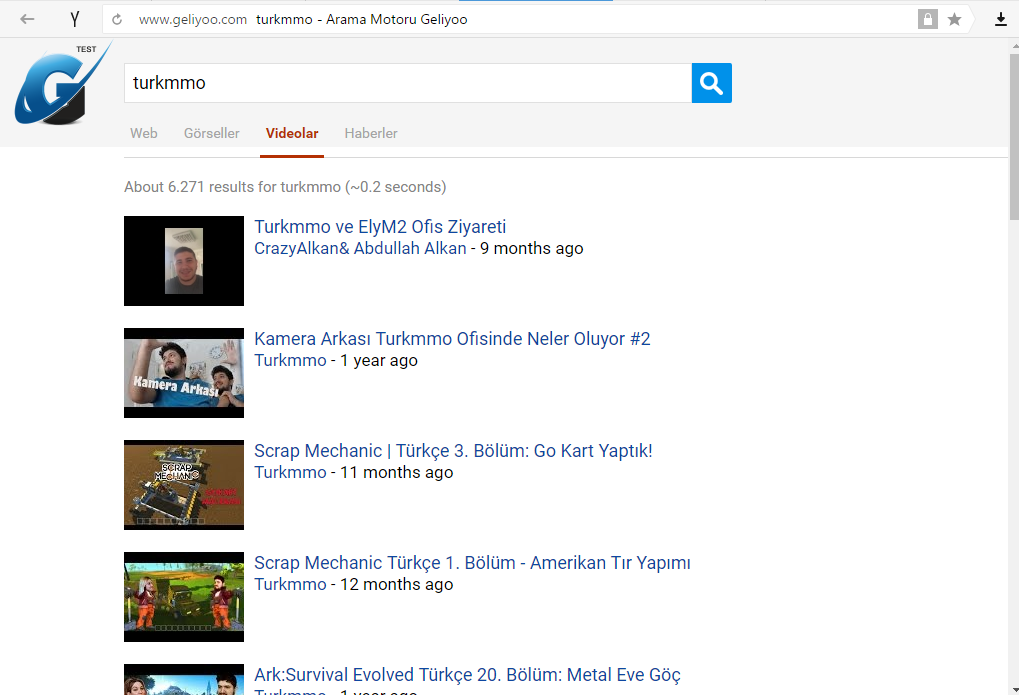Image resolution: width=1019 pixels, height=695 pixels.
Task: Click the Ofis Ziyareti video thumbnail
Action: click(x=184, y=261)
